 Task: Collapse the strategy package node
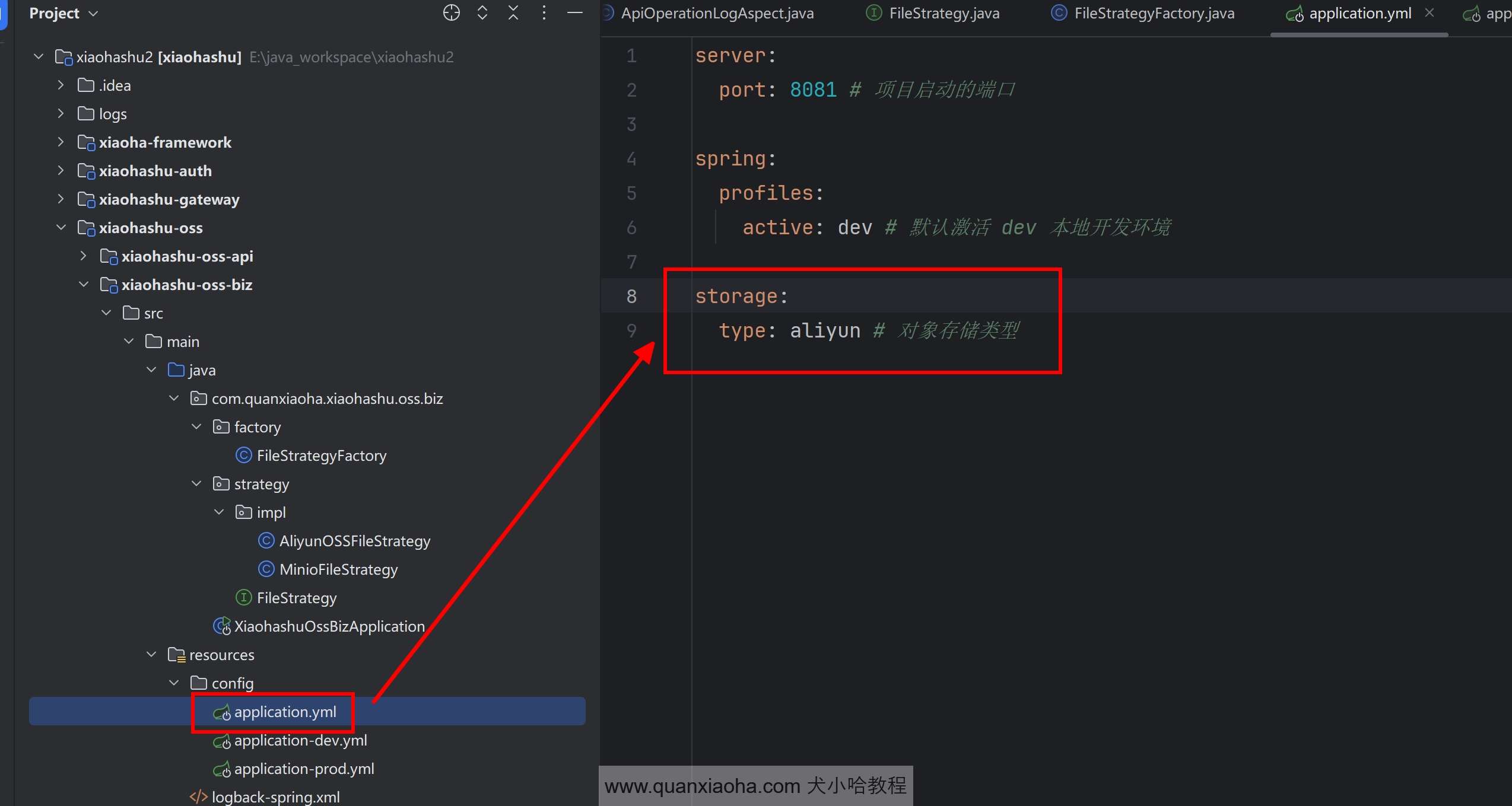click(x=196, y=483)
